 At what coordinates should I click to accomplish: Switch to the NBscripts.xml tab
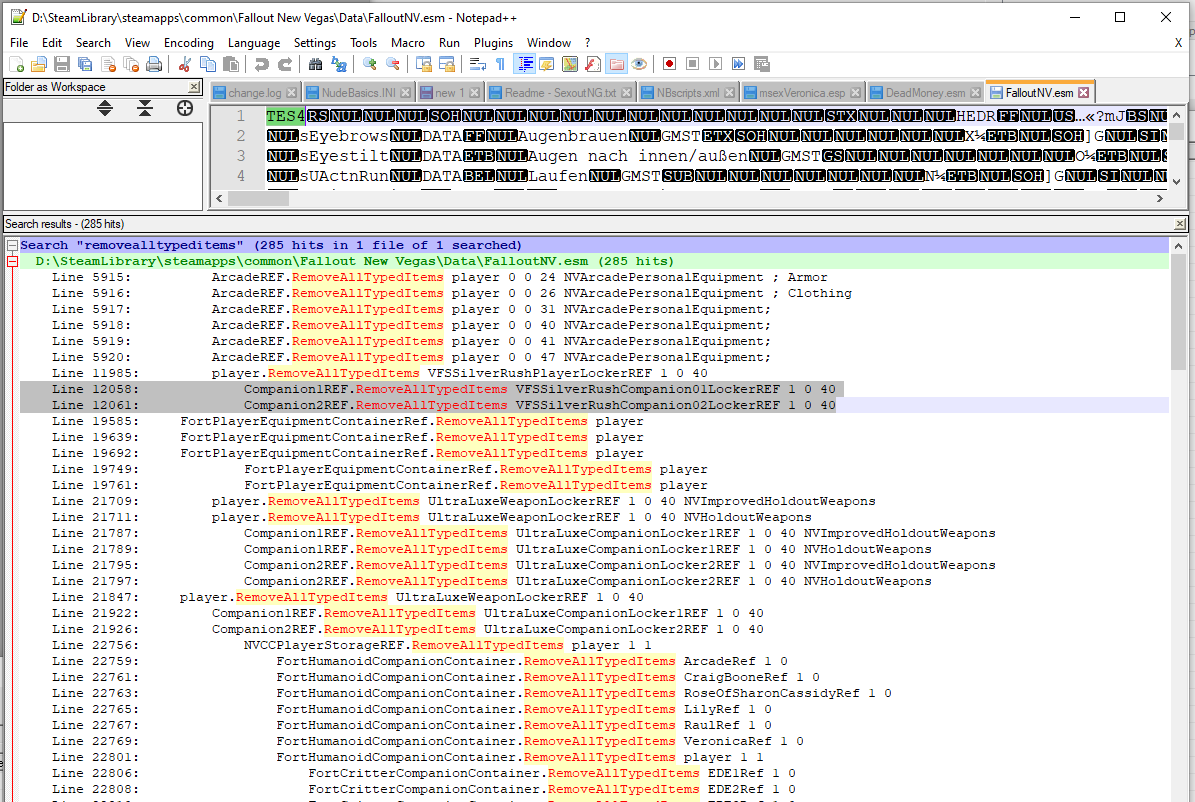click(x=687, y=93)
